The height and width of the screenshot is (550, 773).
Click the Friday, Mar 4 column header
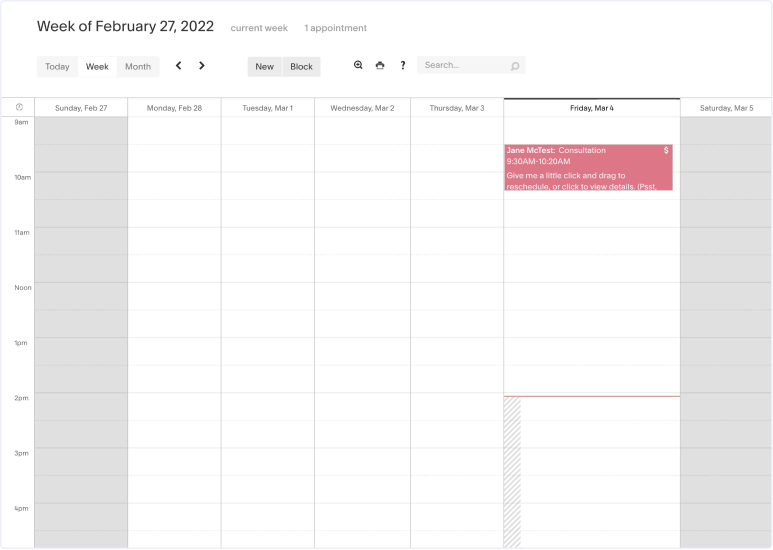[592, 108]
